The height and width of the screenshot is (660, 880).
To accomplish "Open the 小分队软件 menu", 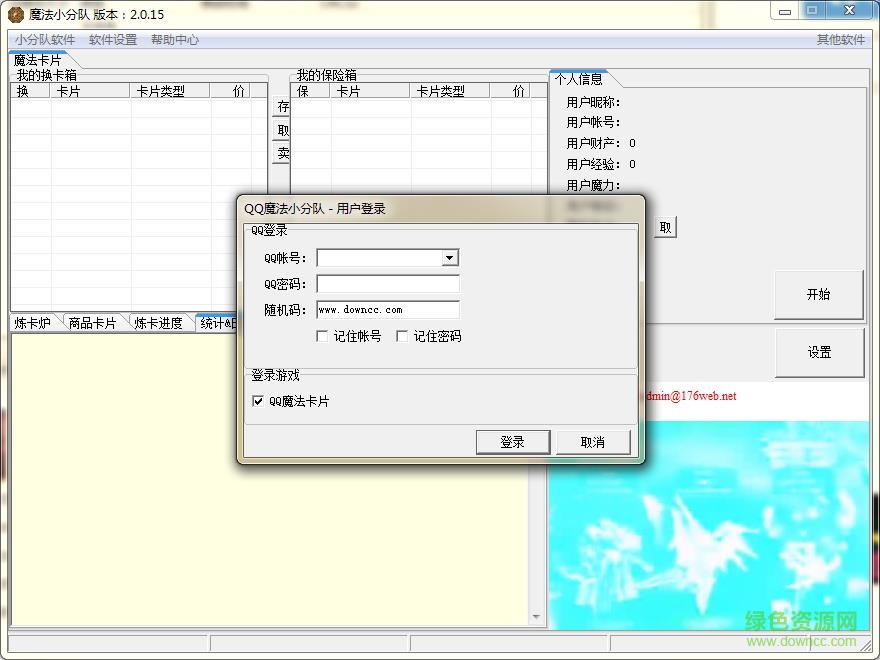I will coord(45,40).
